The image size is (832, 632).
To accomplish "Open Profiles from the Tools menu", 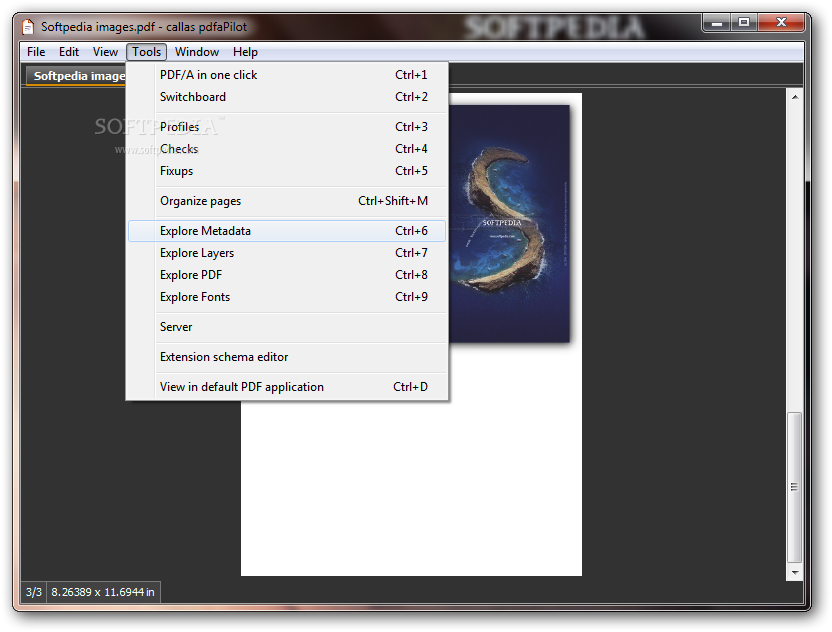I will 287,127.
